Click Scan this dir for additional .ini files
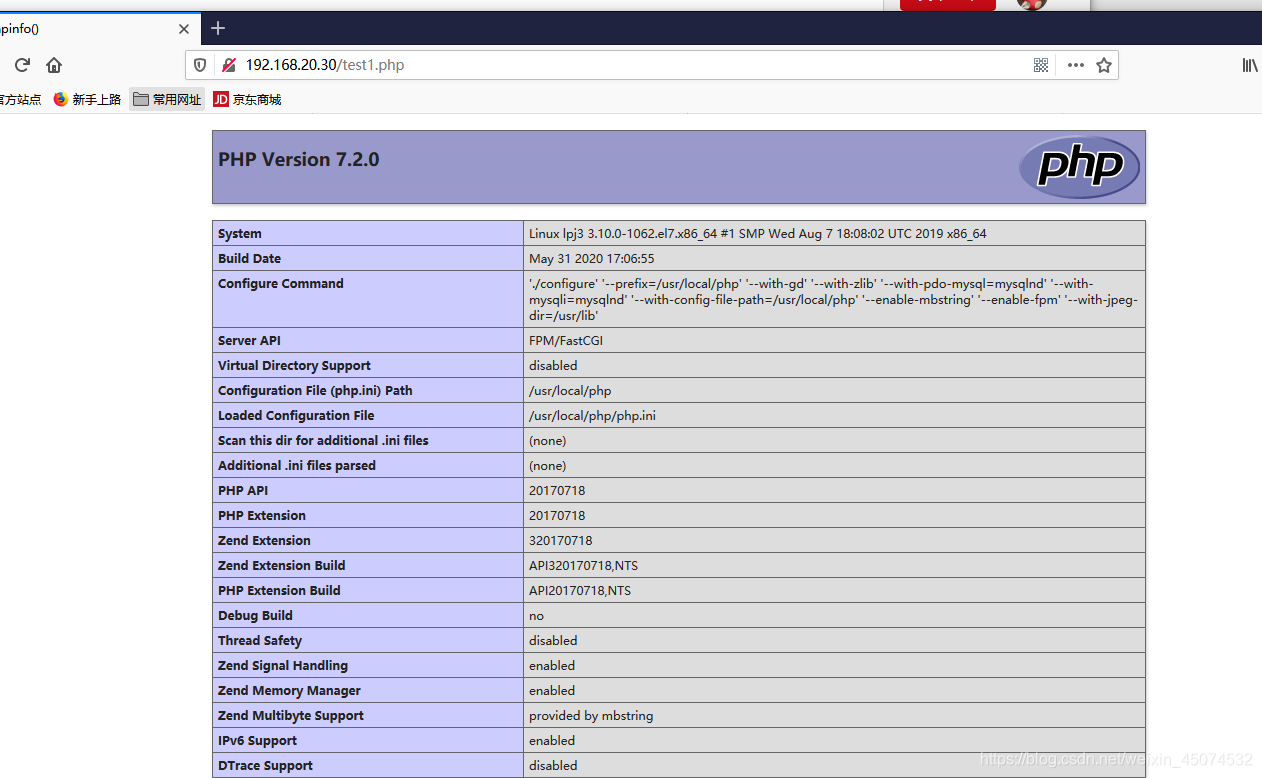Image resolution: width=1262 pixels, height=778 pixels. point(323,441)
